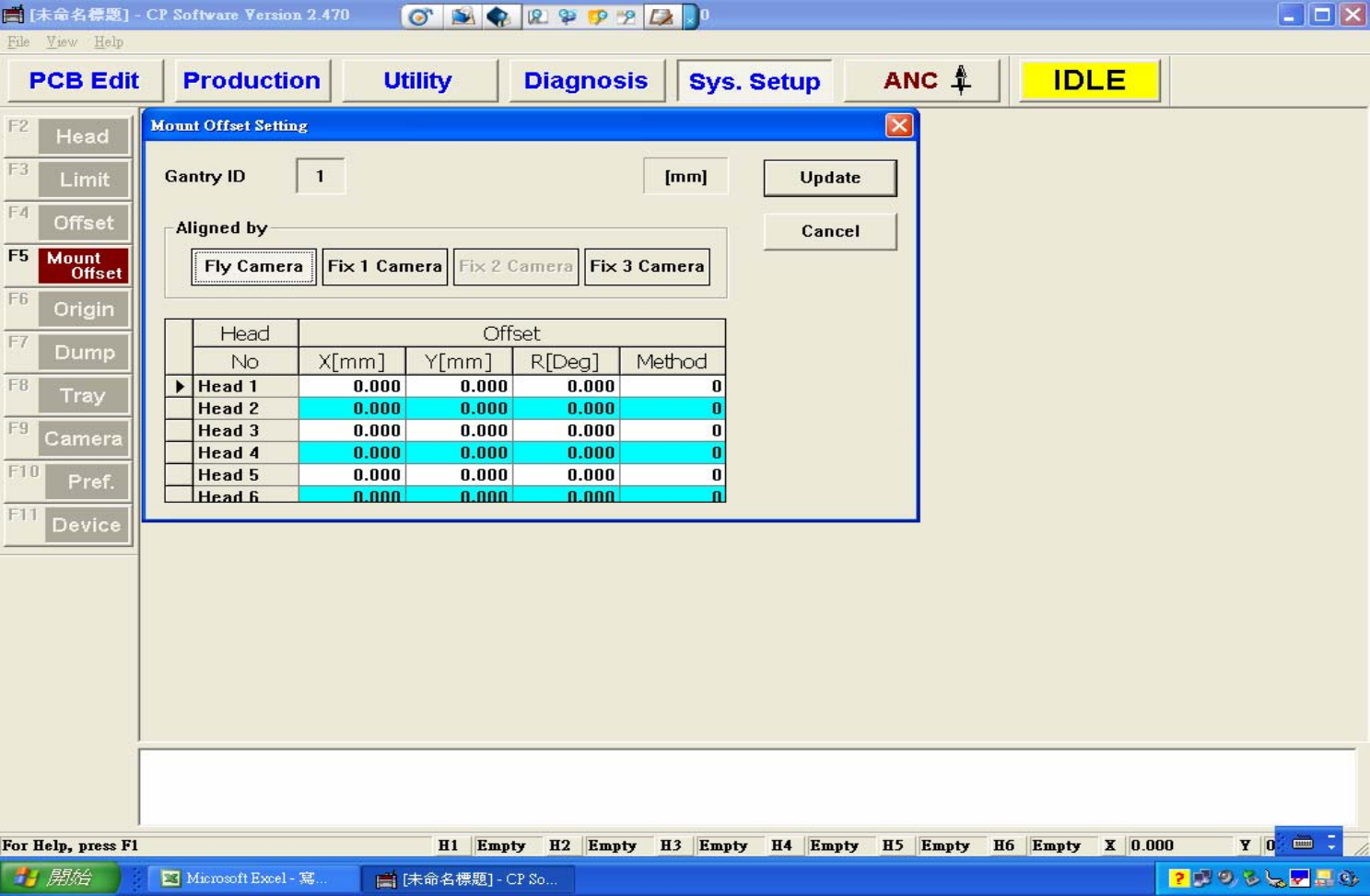Close the Mount Offset Setting dialog
The height and width of the screenshot is (896, 1370).
(x=898, y=125)
